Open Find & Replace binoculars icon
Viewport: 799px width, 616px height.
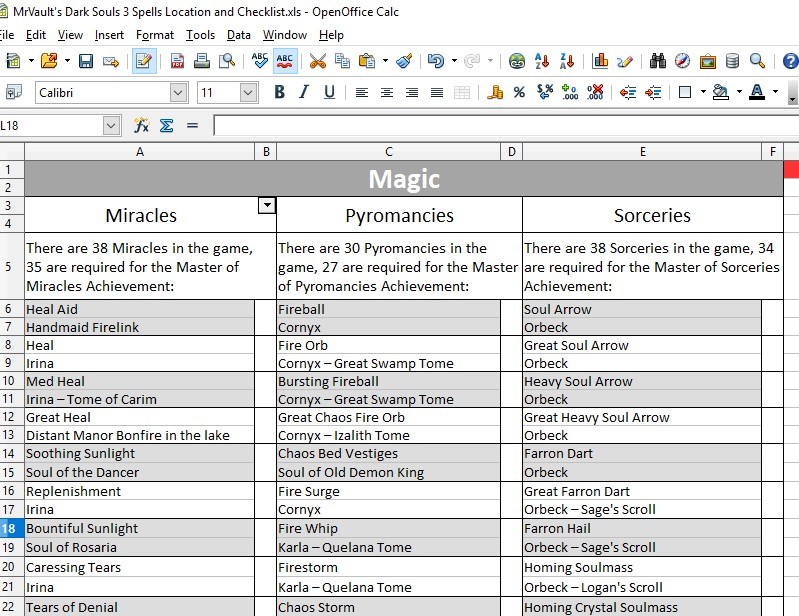657,61
